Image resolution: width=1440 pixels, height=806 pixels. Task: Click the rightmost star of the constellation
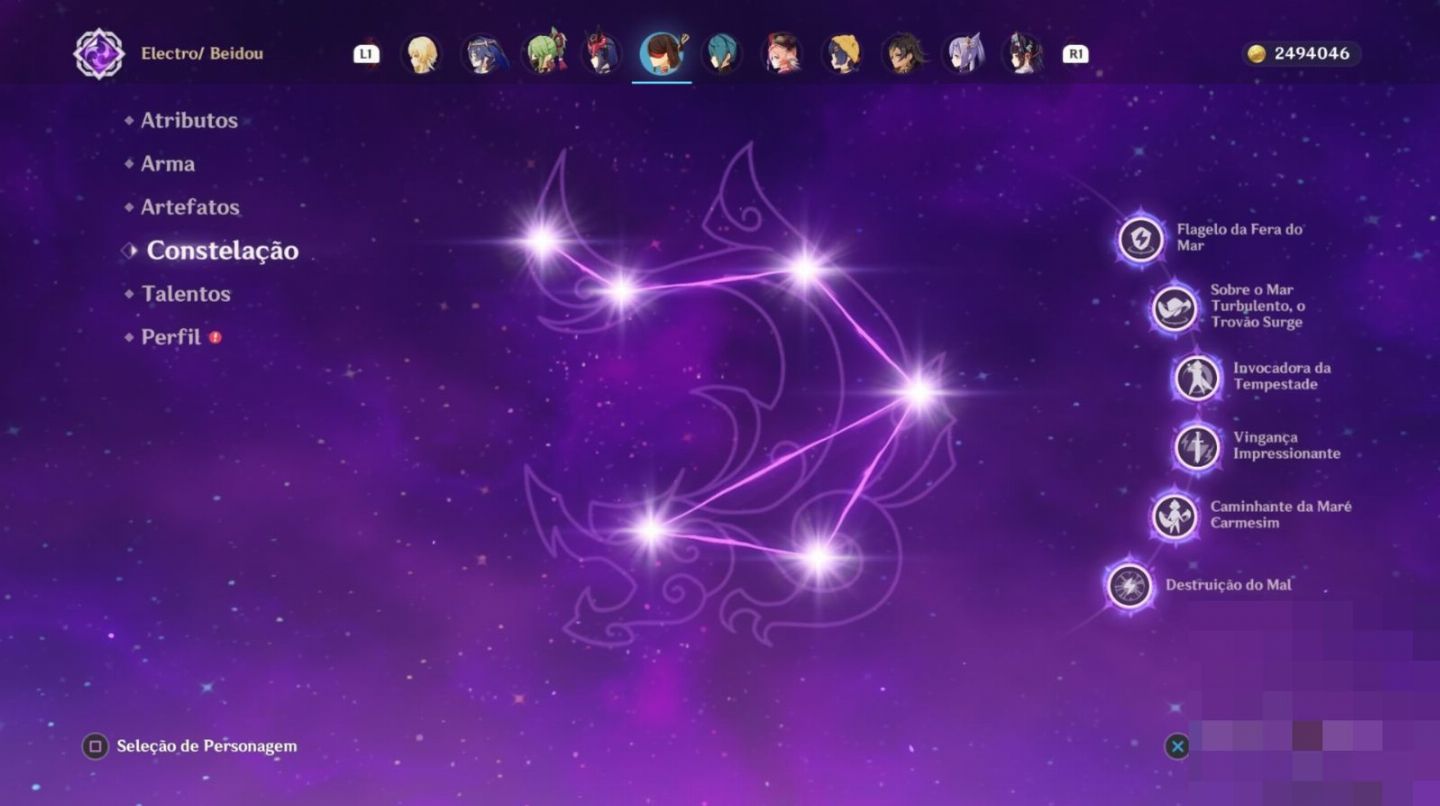coord(919,391)
